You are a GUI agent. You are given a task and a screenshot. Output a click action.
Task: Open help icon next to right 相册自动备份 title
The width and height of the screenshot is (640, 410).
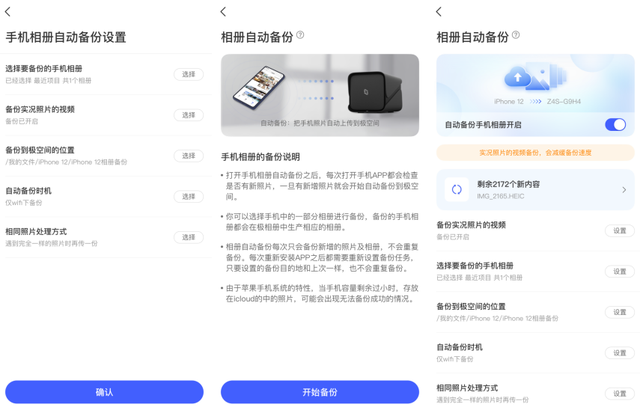[x=516, y=35]
